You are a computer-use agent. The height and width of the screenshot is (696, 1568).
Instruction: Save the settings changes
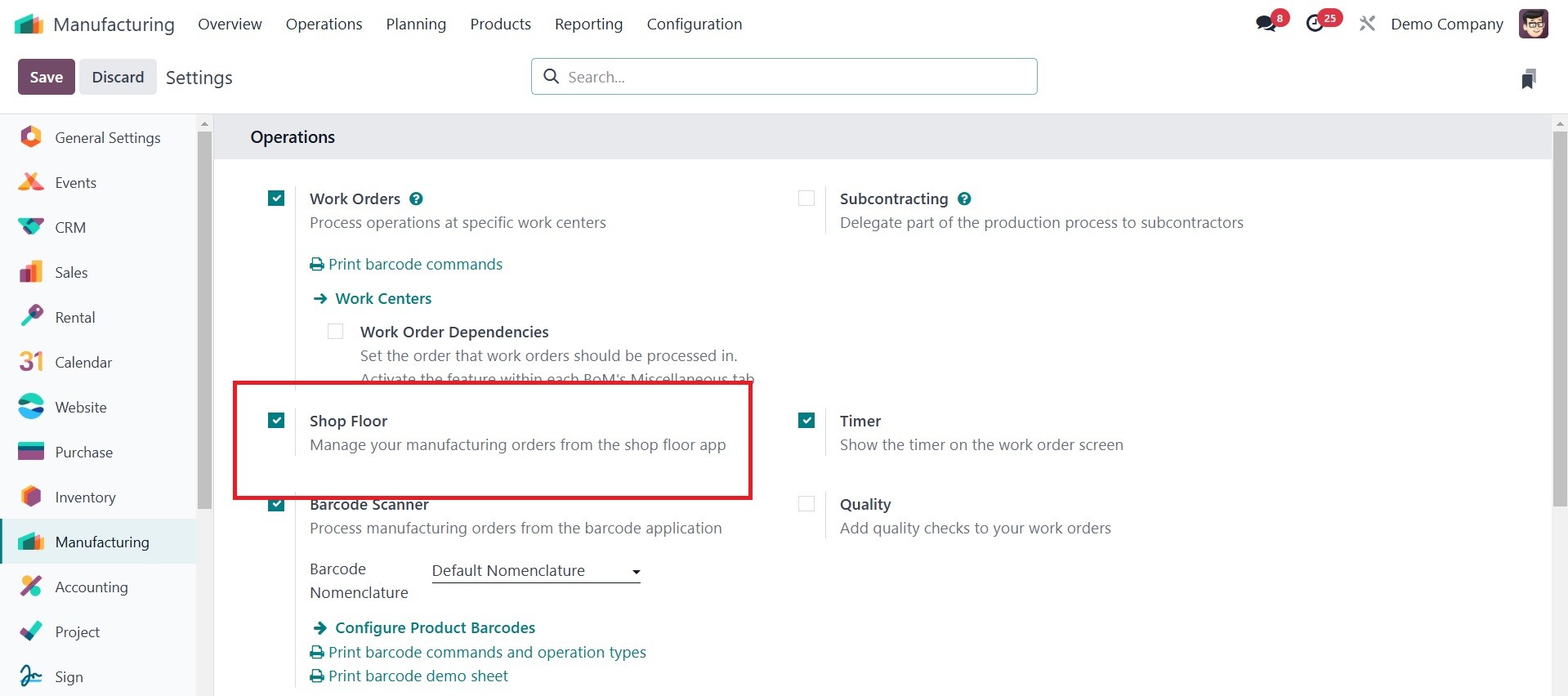coord(47,77)
